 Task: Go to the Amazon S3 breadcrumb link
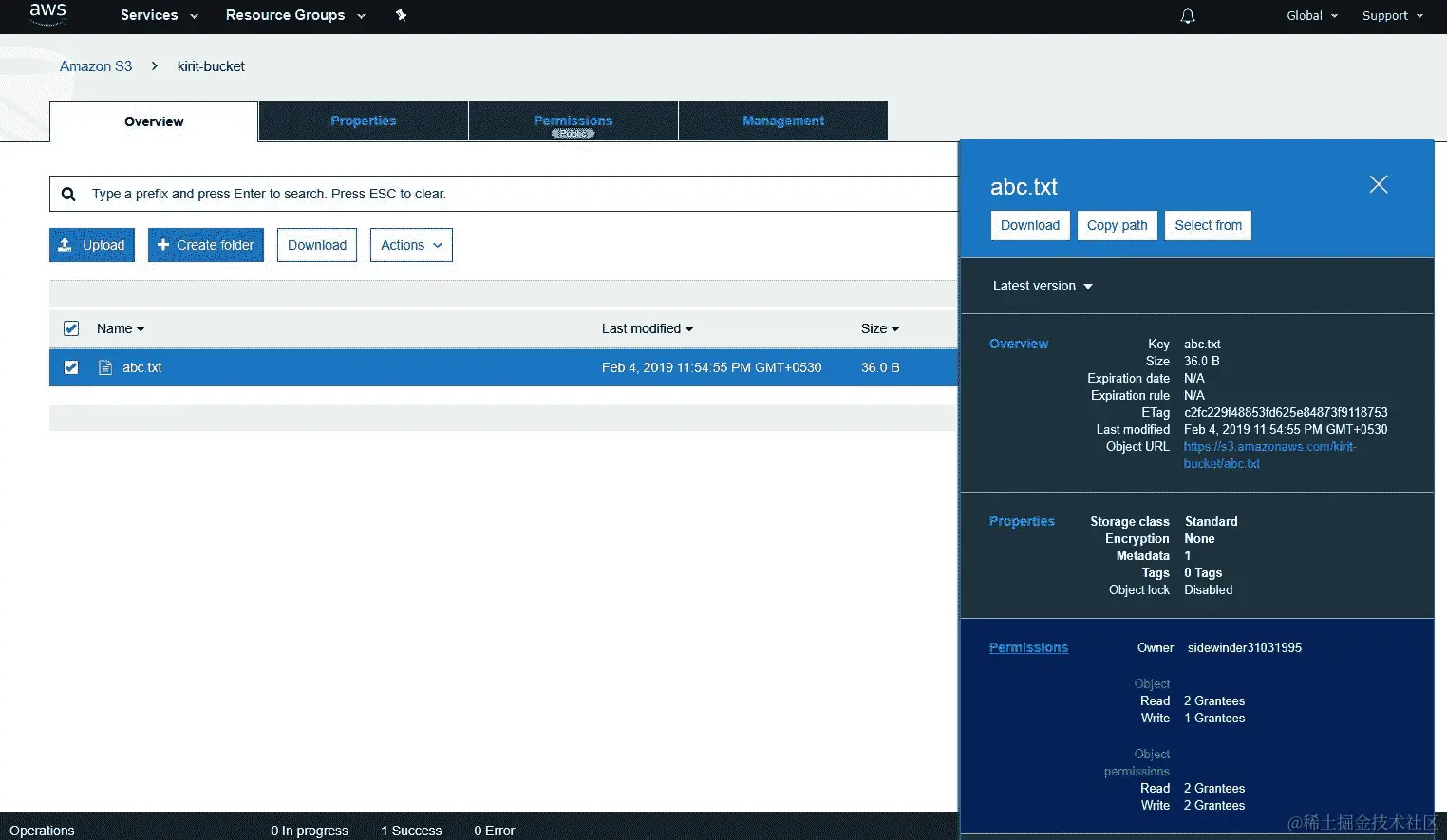point(96,66)
